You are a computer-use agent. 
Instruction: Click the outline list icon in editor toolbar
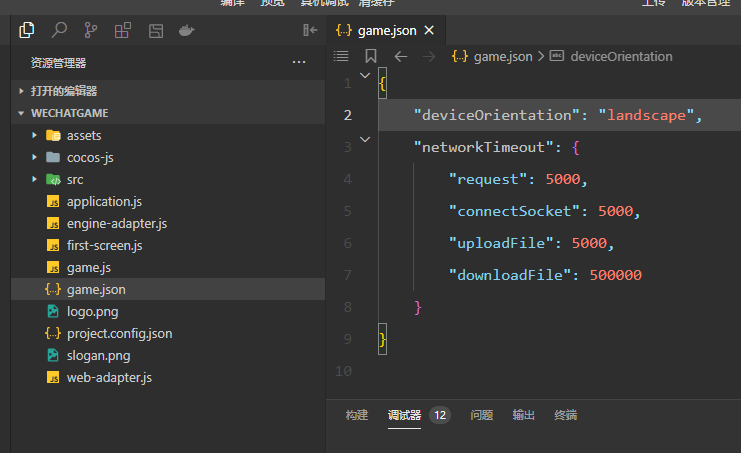pos(341,56)
